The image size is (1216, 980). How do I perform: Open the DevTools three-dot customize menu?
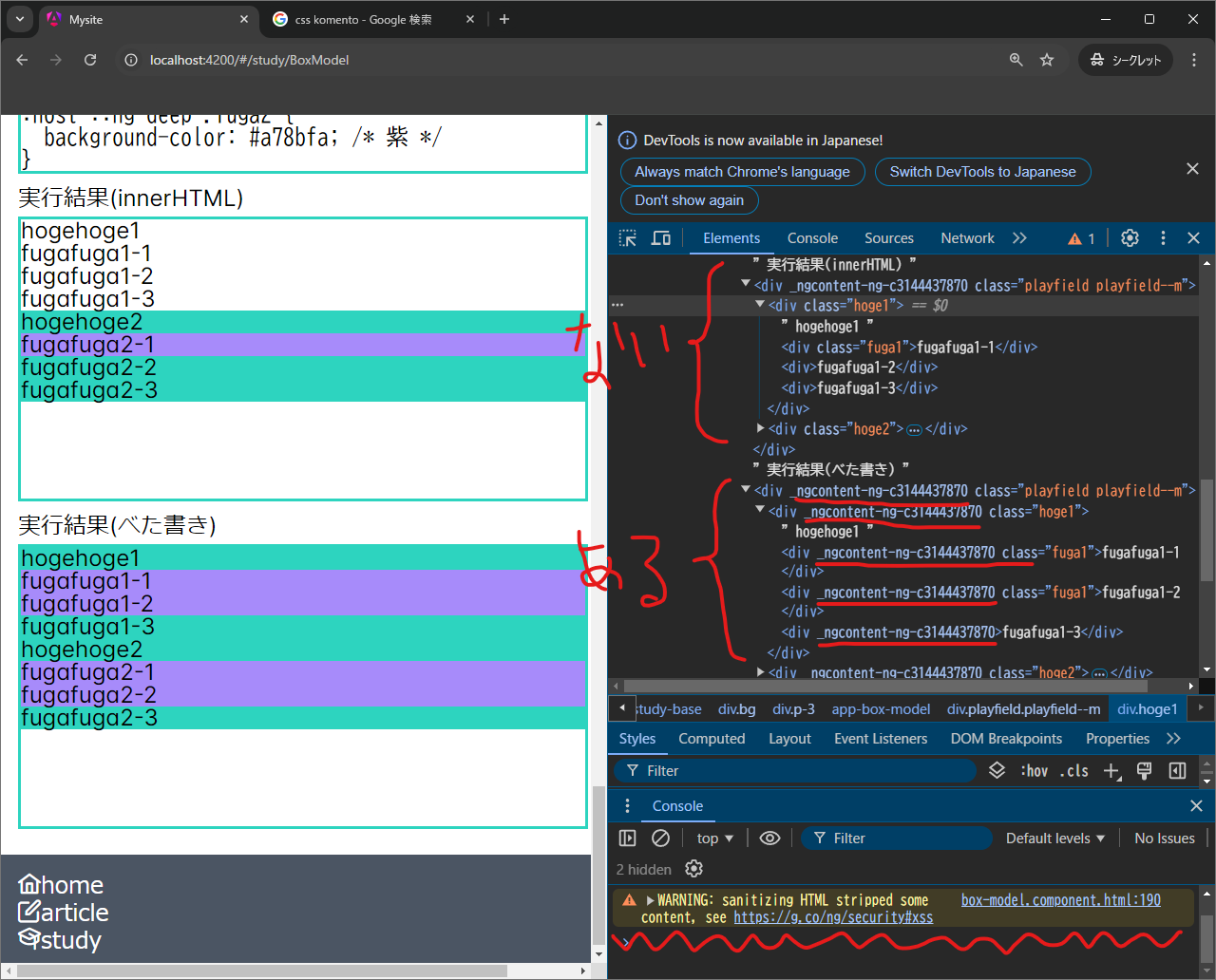(1163, 238)
